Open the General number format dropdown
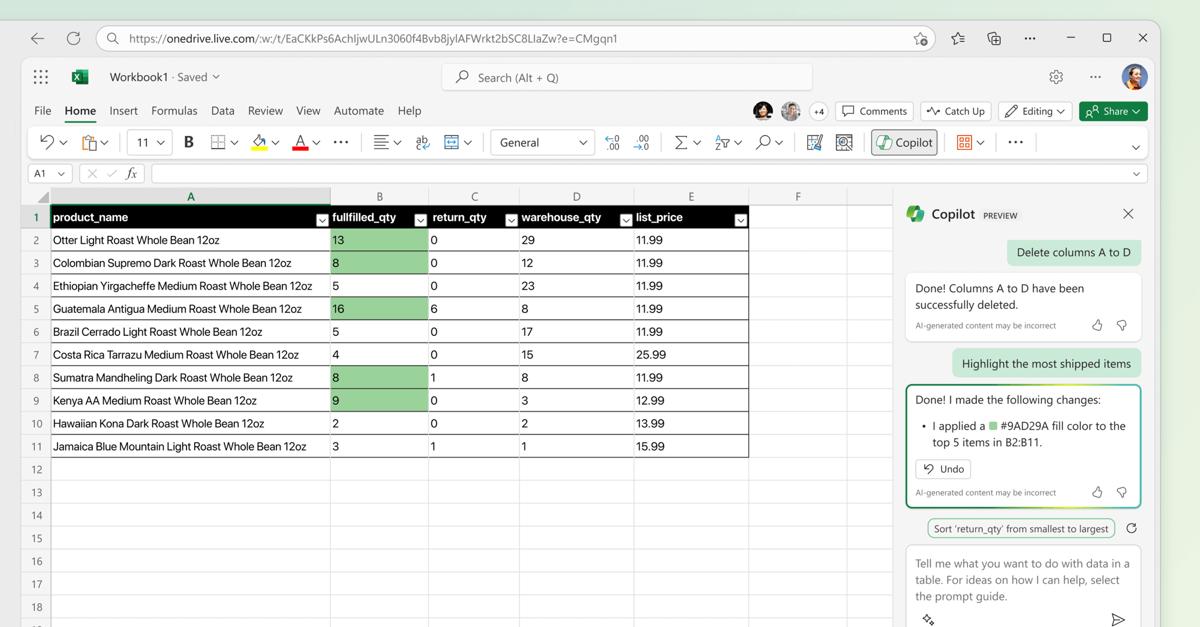1200x627 pixels. coord(542,142)
